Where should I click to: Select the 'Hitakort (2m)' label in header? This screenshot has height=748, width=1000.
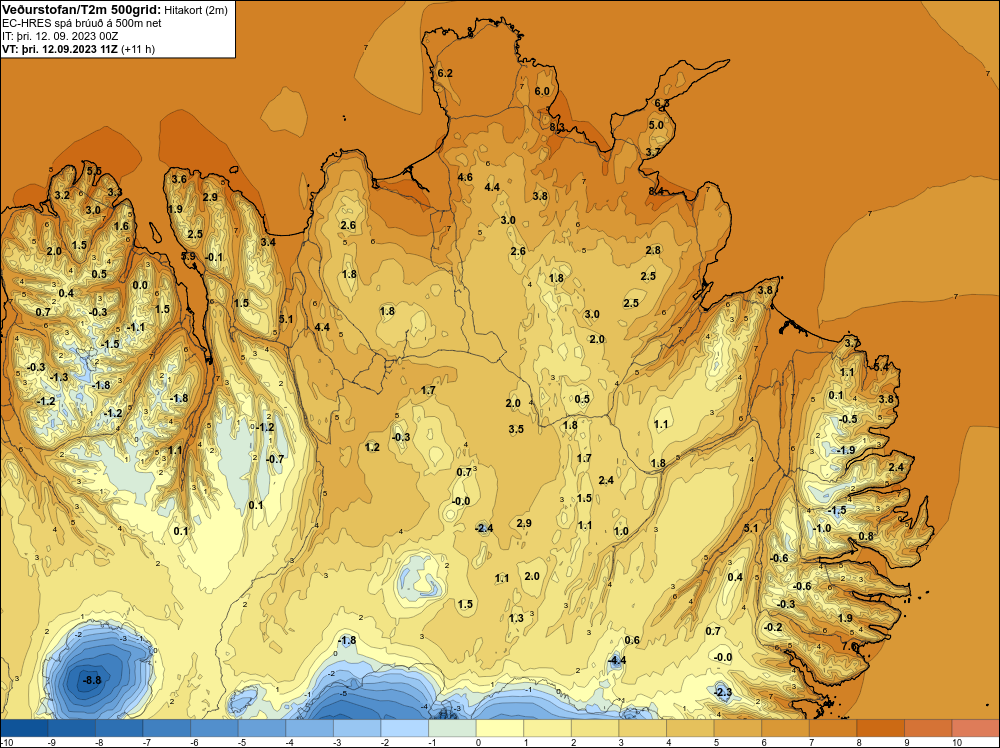tap(196, 10)
